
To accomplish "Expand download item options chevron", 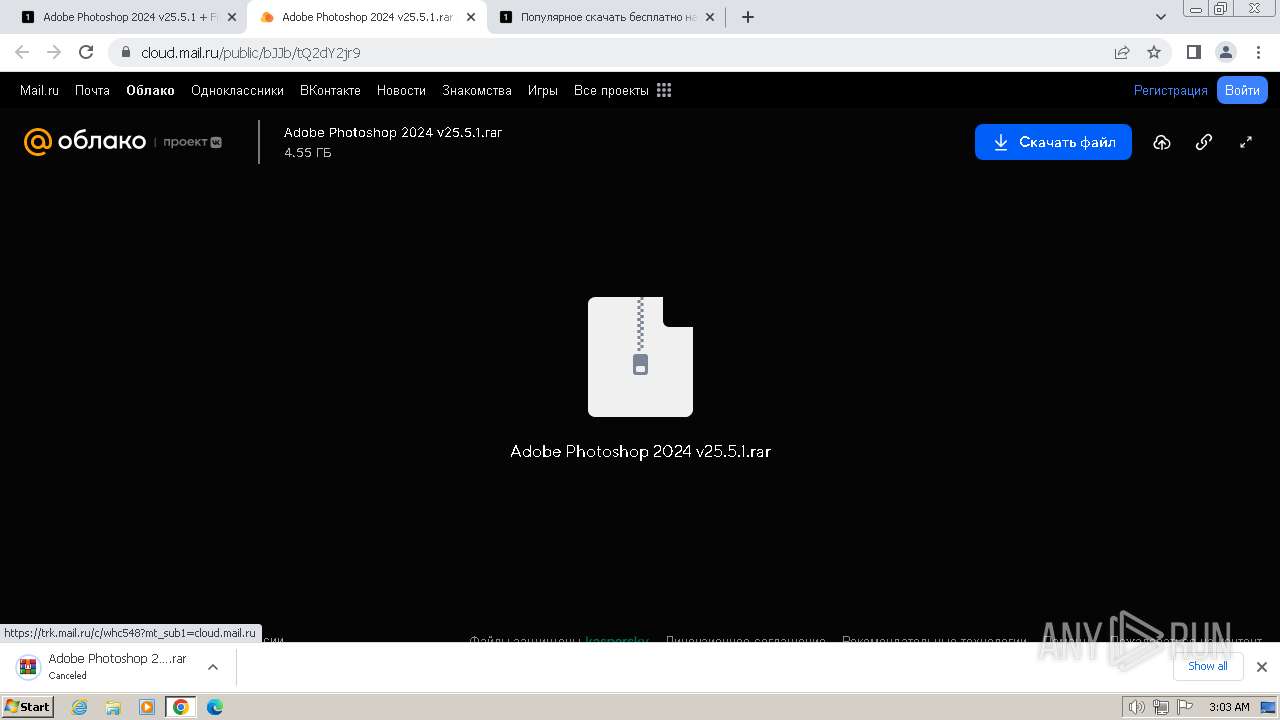I will pos(212,666).
